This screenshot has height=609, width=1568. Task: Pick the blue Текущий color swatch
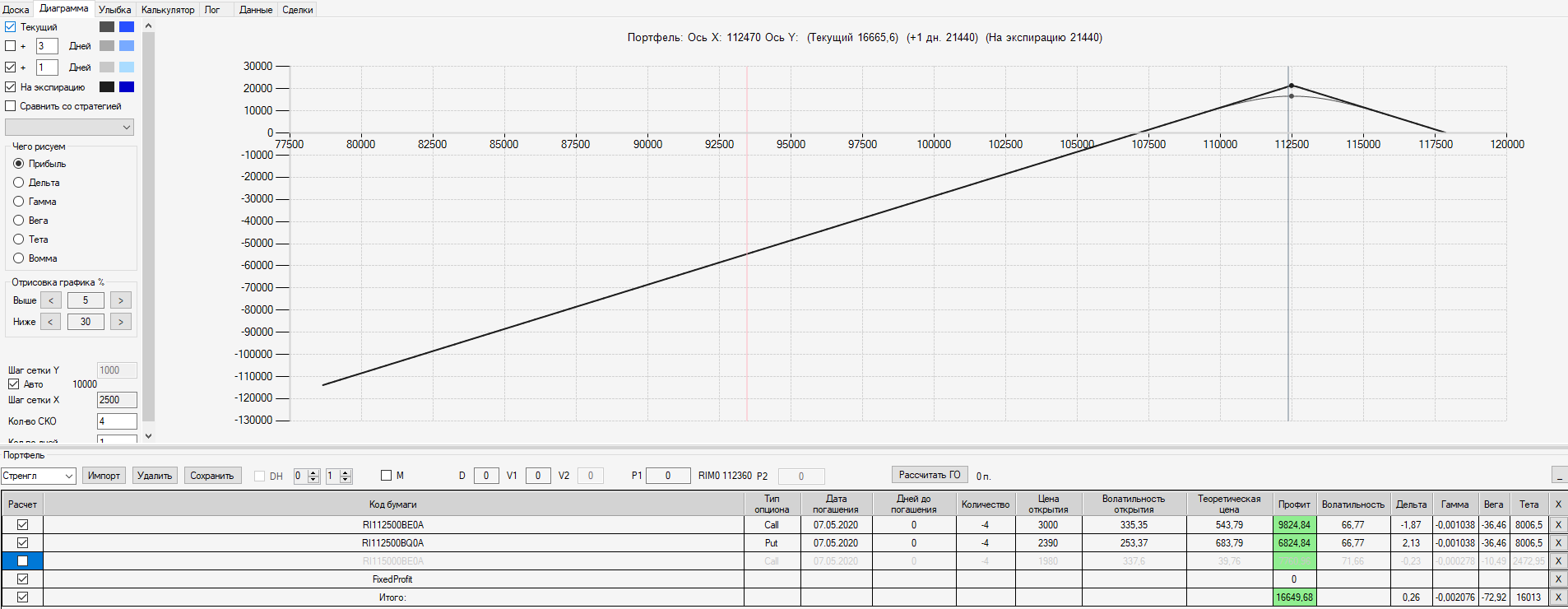(127, 27)
